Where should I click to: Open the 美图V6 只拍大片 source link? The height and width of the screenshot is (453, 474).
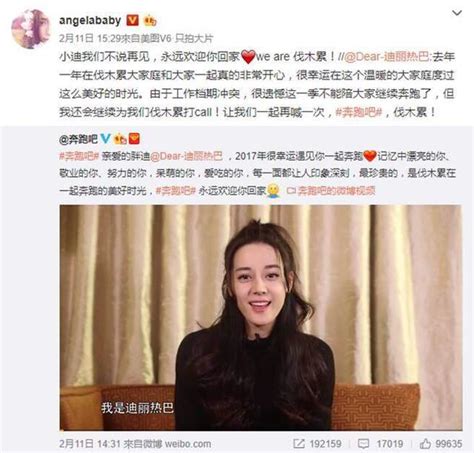[x=177, y=39]
